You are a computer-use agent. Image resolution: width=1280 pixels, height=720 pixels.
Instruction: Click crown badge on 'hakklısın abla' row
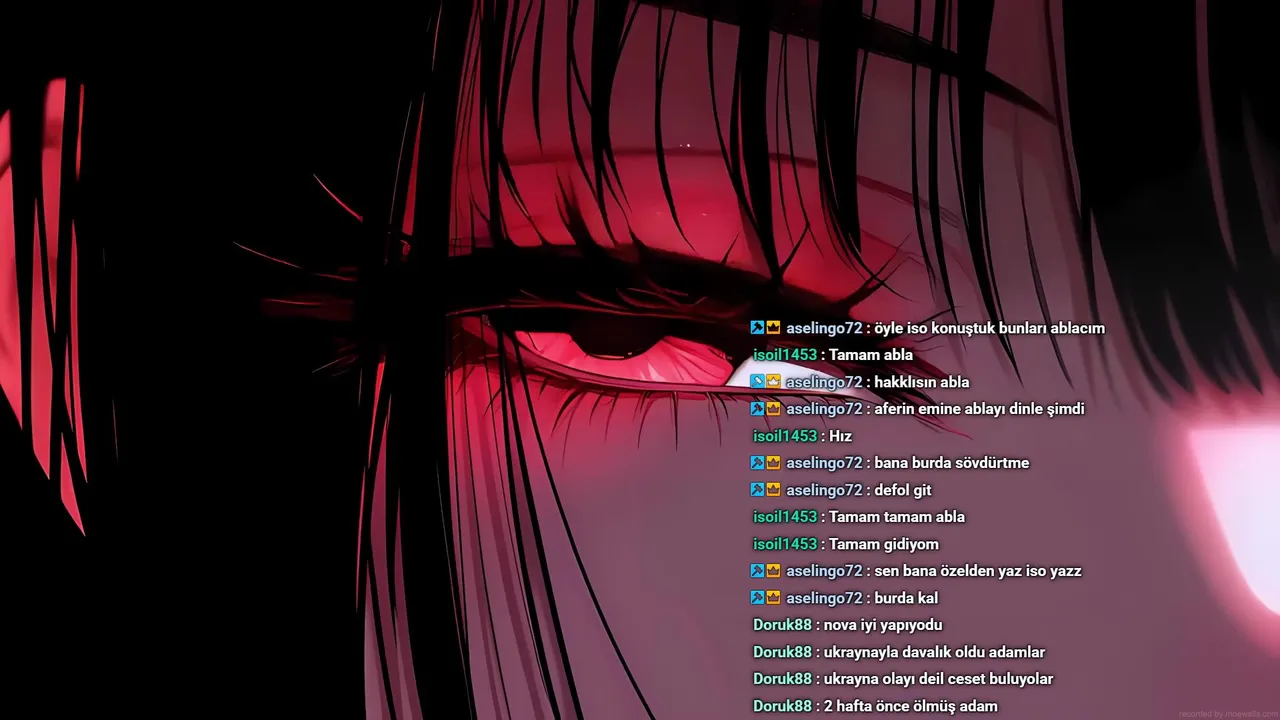[773, 381]
